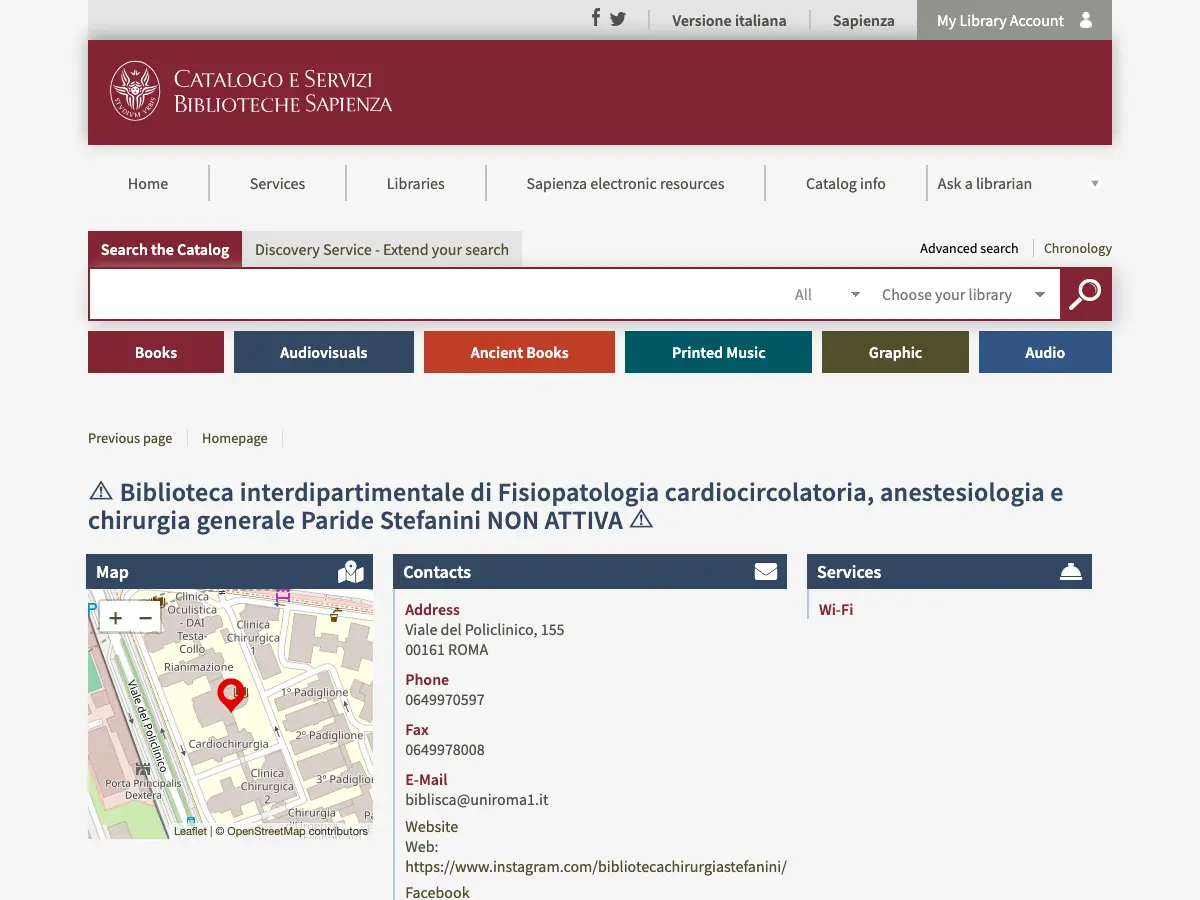Click the magnifying glass search button
This screenshot has width=1200, height=900.
tap(1086, 294)
